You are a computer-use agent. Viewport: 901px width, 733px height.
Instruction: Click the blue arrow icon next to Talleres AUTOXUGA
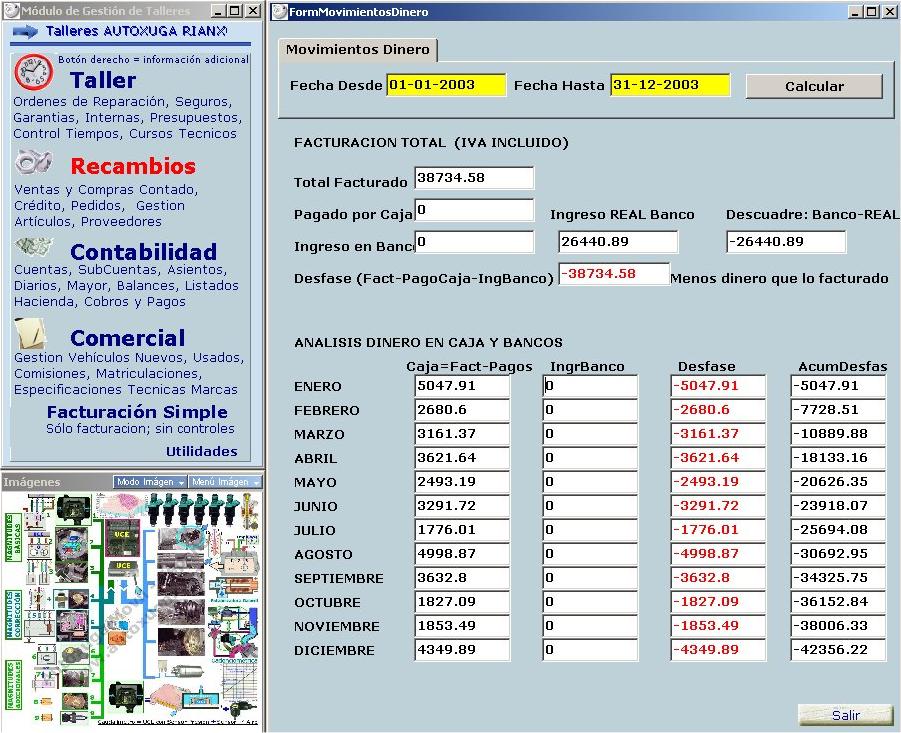tap(25, 32)
